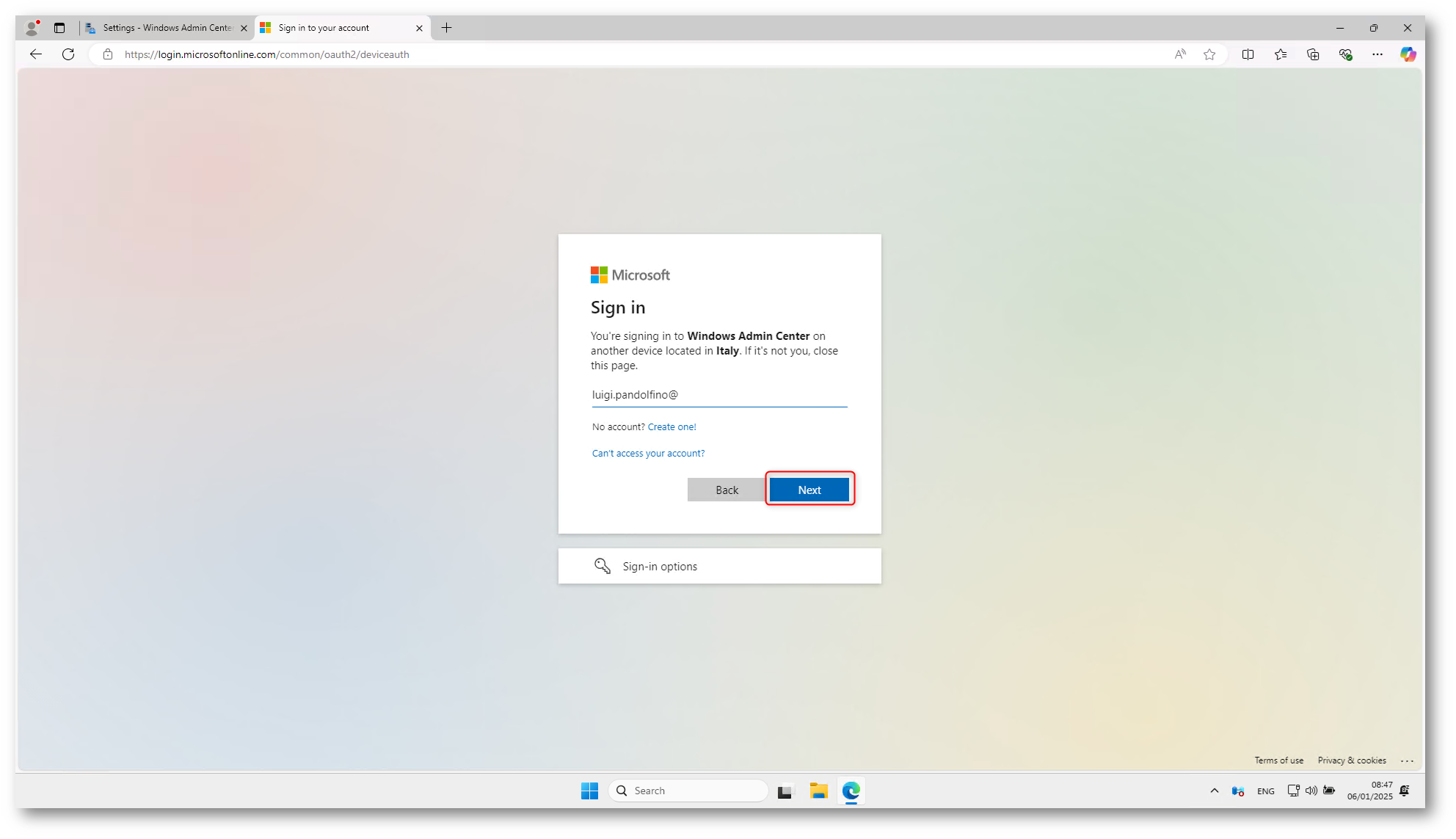This screenshot has height=839, width=1456.
Task: Open Privacy & cookies link
Action: tap(1352, 760)
